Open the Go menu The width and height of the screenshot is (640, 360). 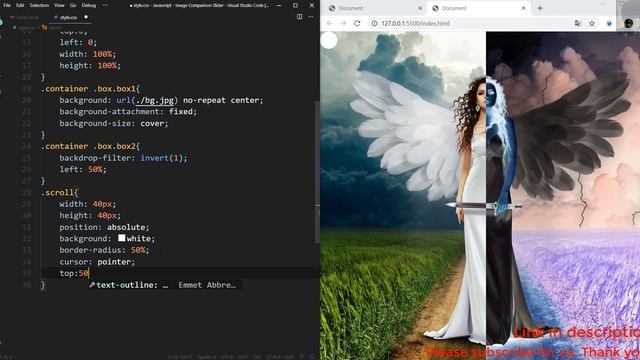(x=73, y=5)
